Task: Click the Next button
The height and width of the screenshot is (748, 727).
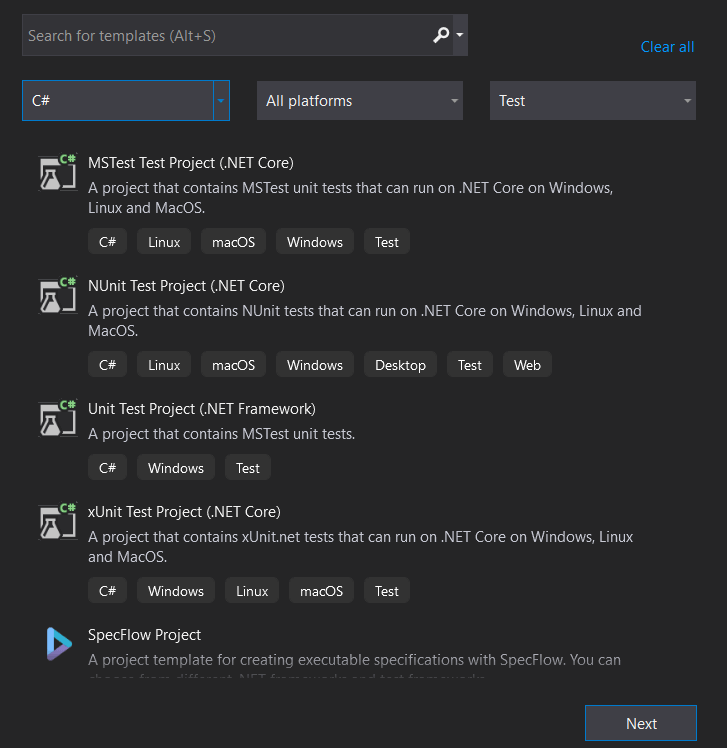Action: (x=641, y=723)
